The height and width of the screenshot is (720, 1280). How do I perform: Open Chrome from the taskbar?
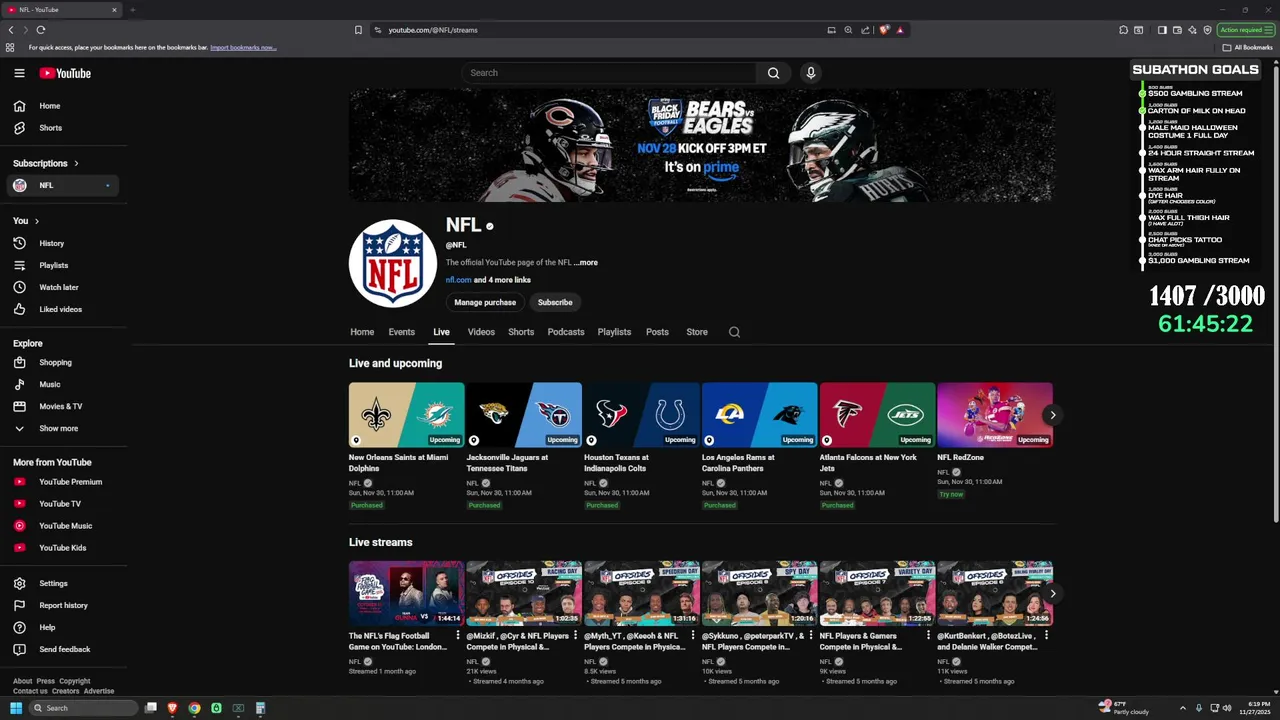(x=194, y=708)
